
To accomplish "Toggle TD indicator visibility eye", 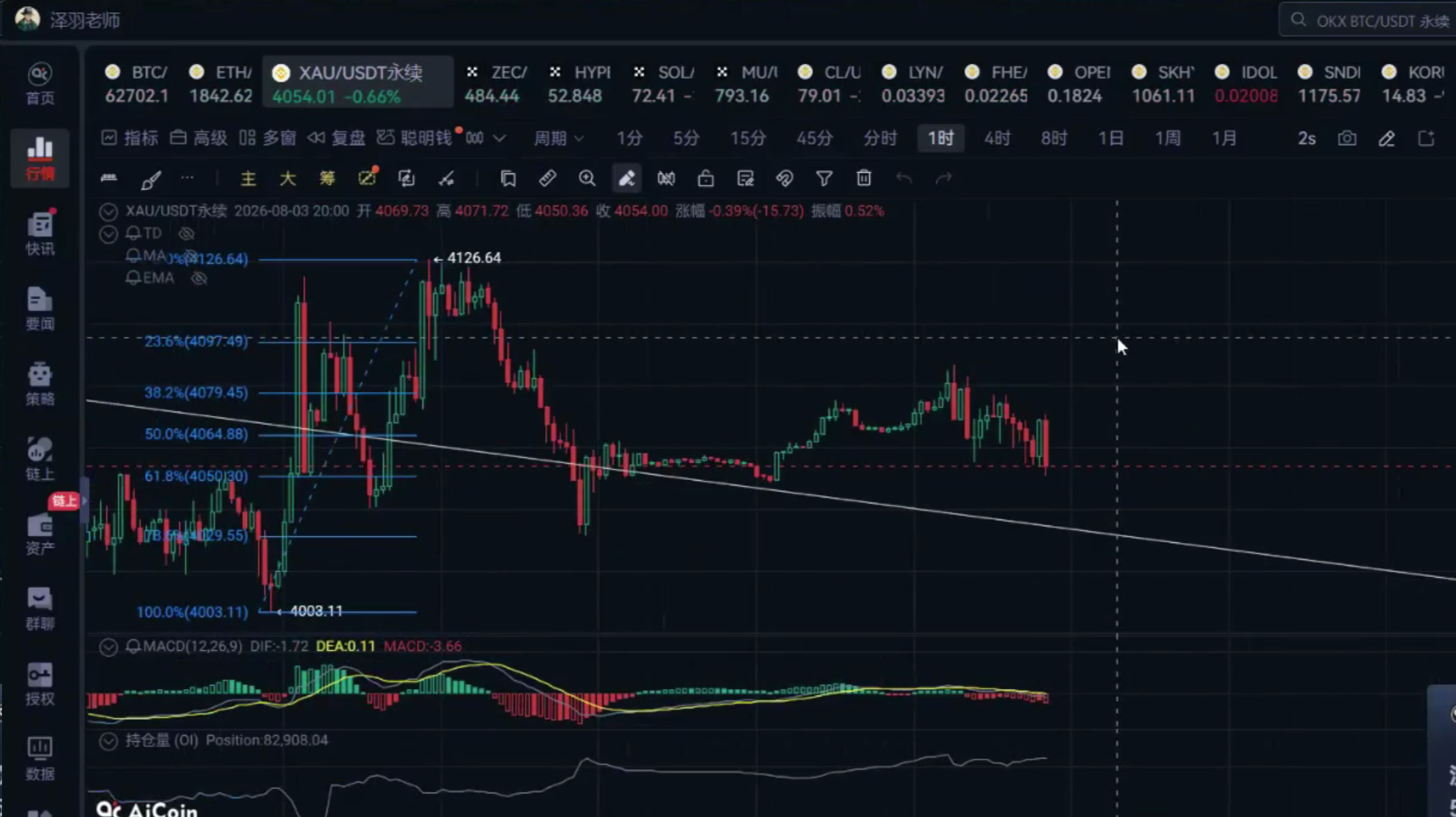I will 186,234.
